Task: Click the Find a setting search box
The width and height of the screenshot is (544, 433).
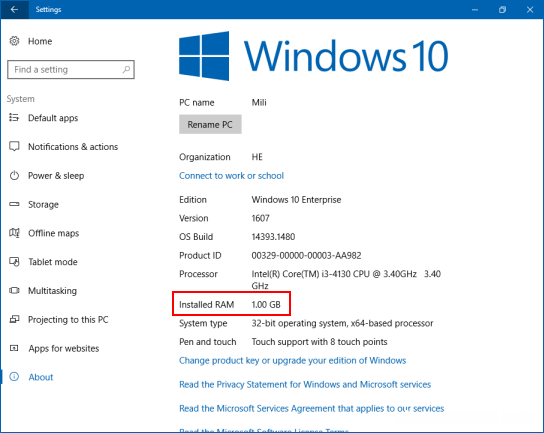Action: (x=71, y=69)
